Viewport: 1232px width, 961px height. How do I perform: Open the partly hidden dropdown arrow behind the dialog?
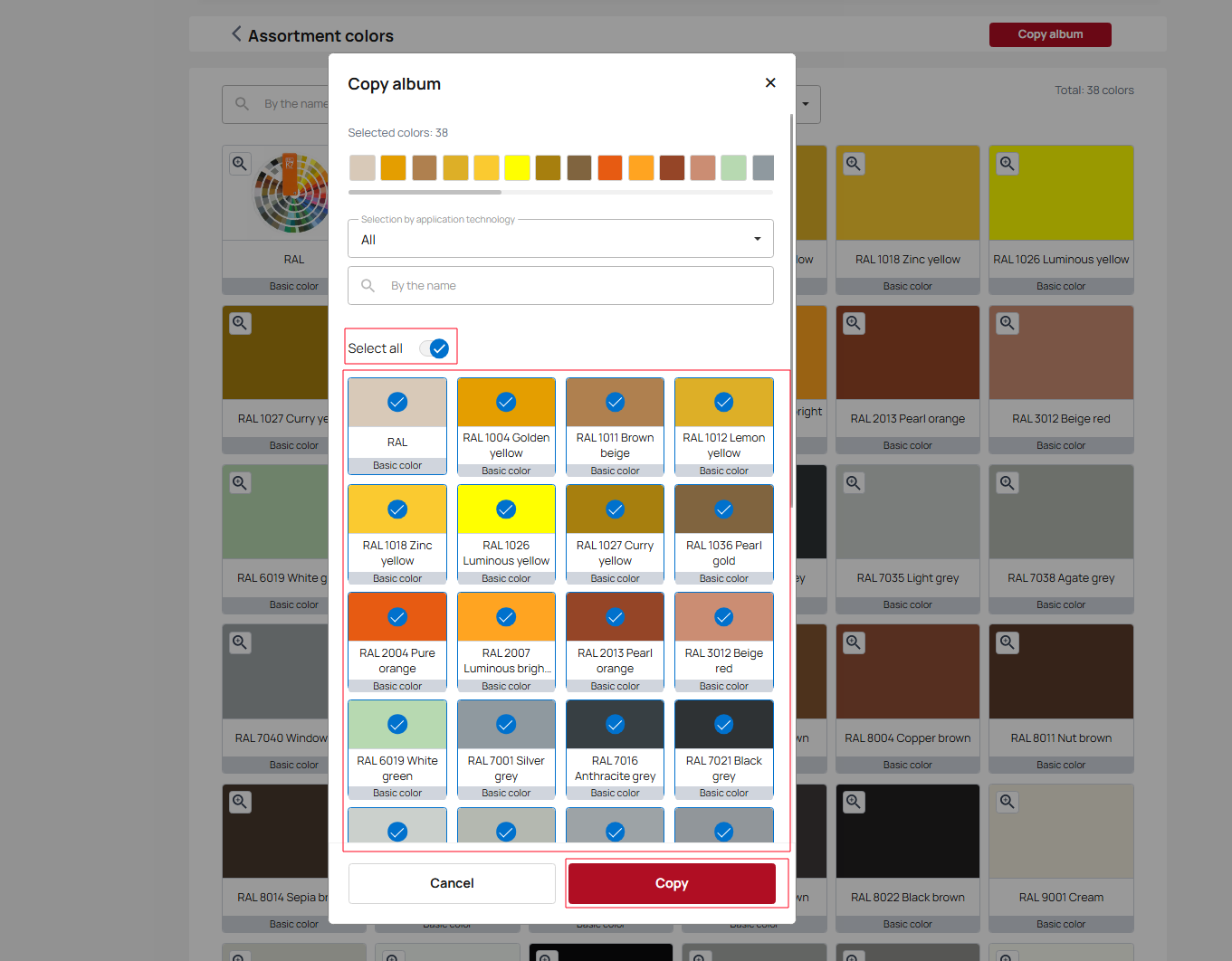coord(806,104)
